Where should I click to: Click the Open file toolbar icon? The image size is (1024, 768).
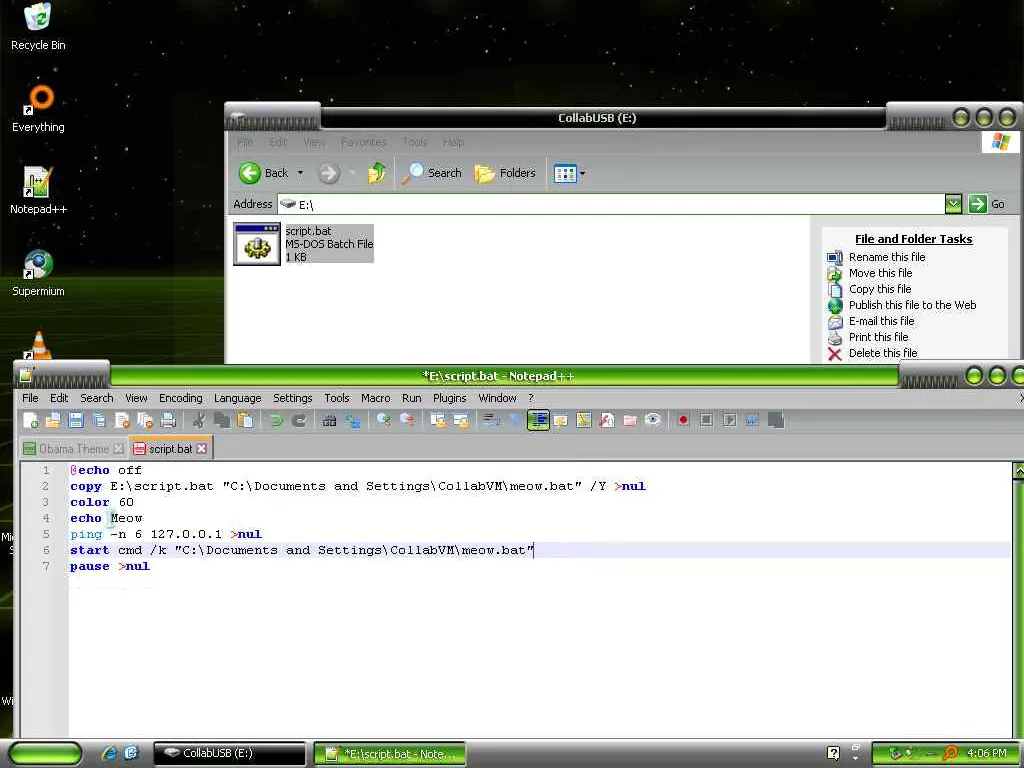pyautogui.click(x=53, y=421)
